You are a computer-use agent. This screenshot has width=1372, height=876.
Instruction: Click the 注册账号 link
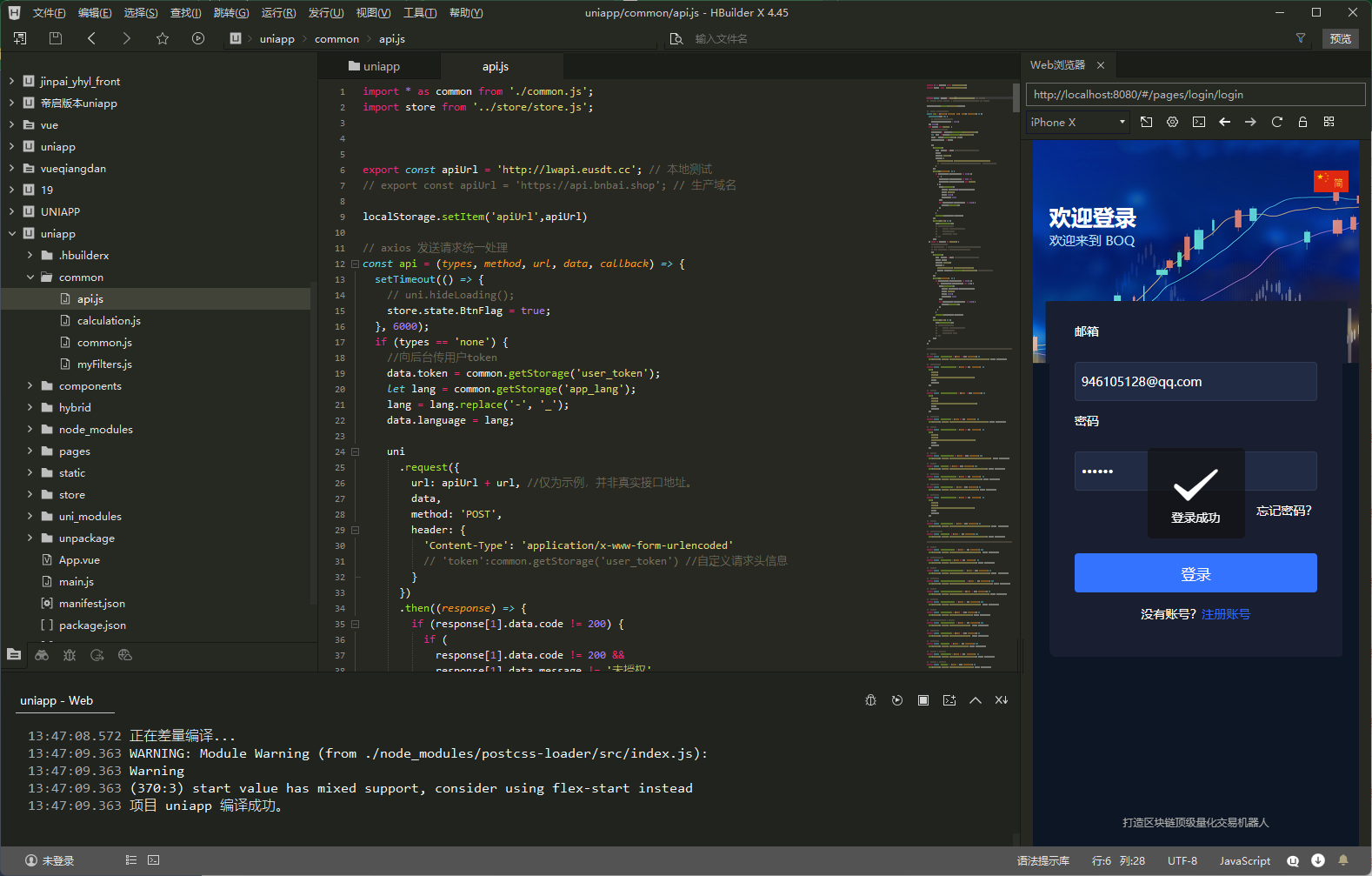click(x=1225, y=614)
